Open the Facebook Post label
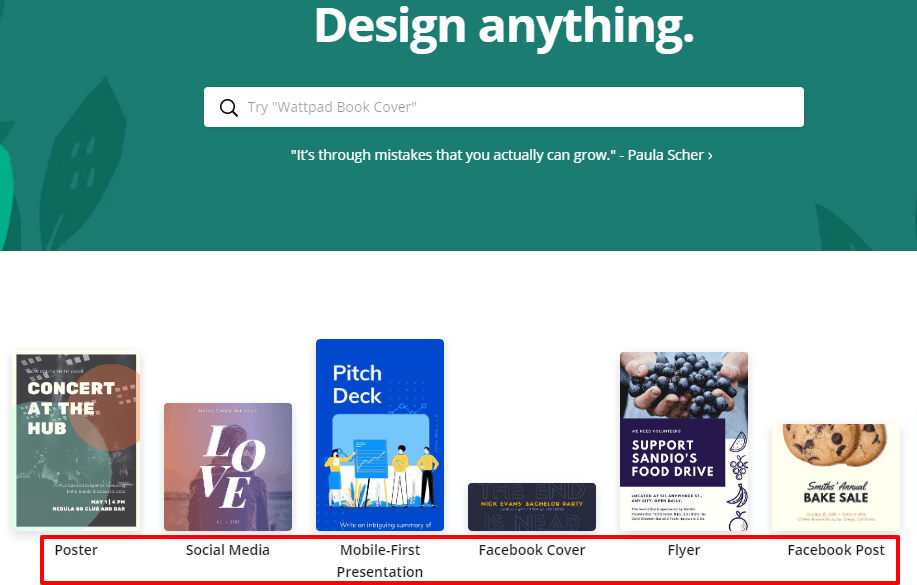 836,550
